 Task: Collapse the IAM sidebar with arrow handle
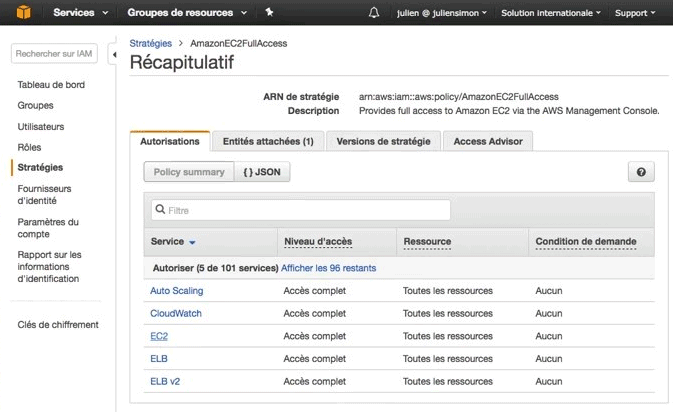[114, 55]
